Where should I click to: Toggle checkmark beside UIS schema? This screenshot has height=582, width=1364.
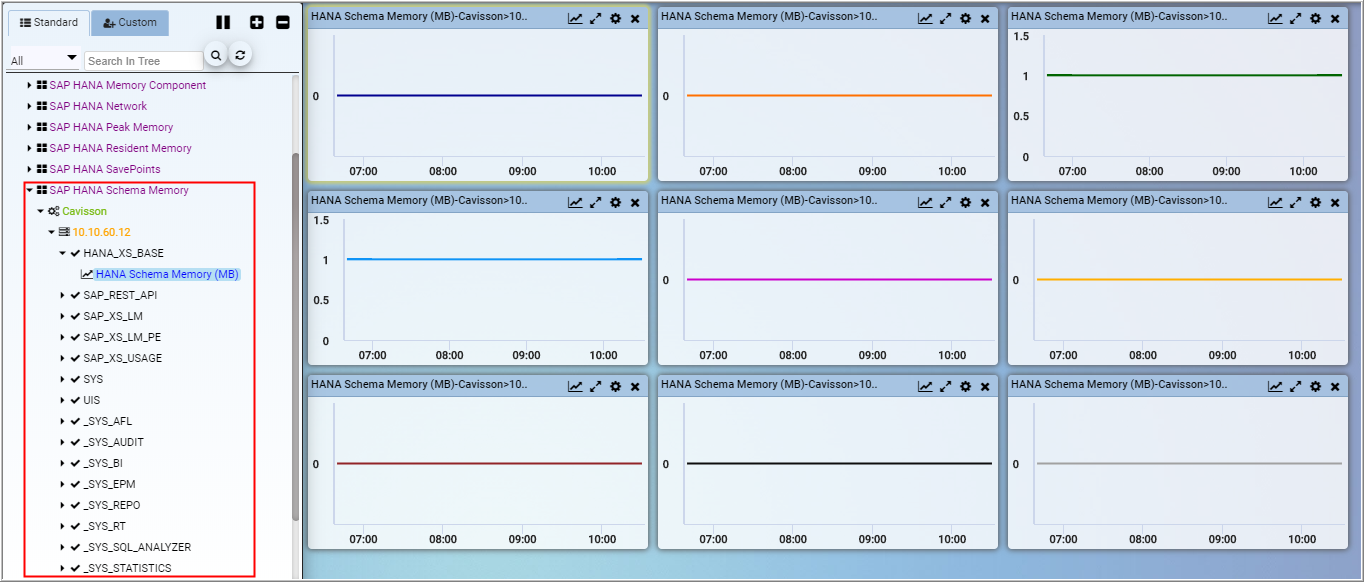[x=75, y=400]
